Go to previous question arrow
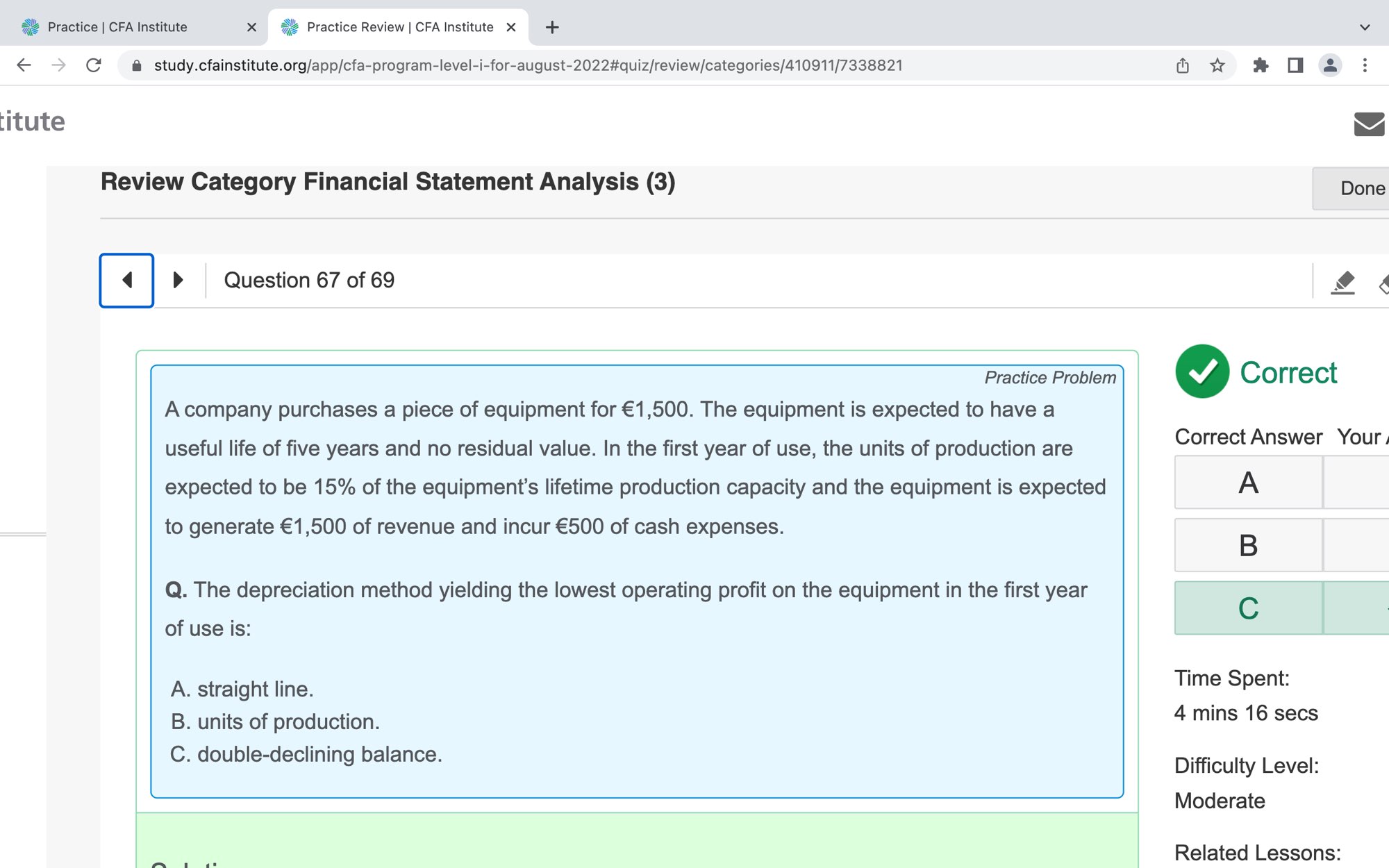 (x=126, y=280)
